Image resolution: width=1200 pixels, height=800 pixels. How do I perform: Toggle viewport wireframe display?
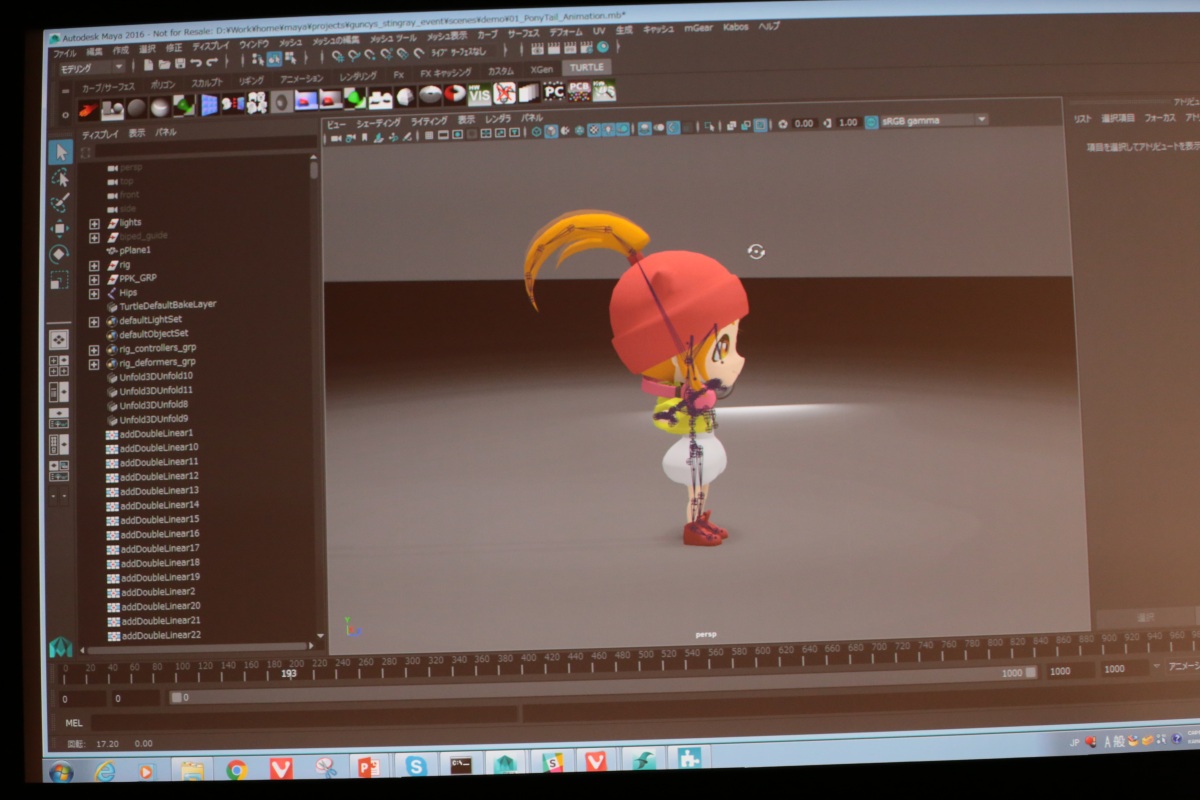click(535, 130)
